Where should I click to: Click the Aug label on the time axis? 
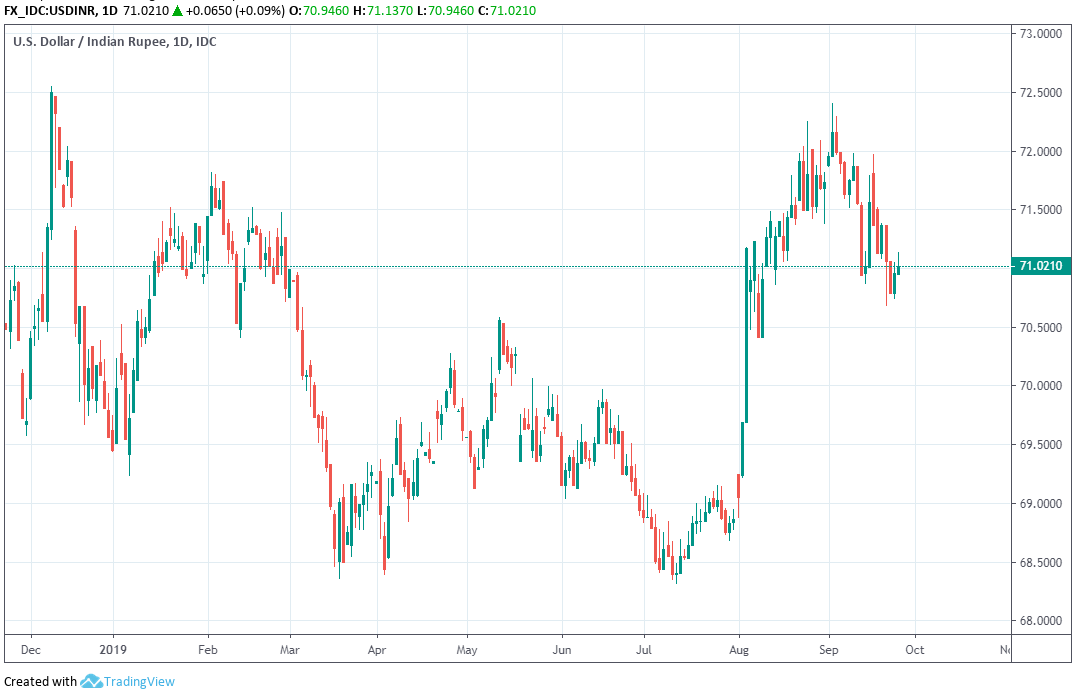pyautogui.click(x=740, y=649)
